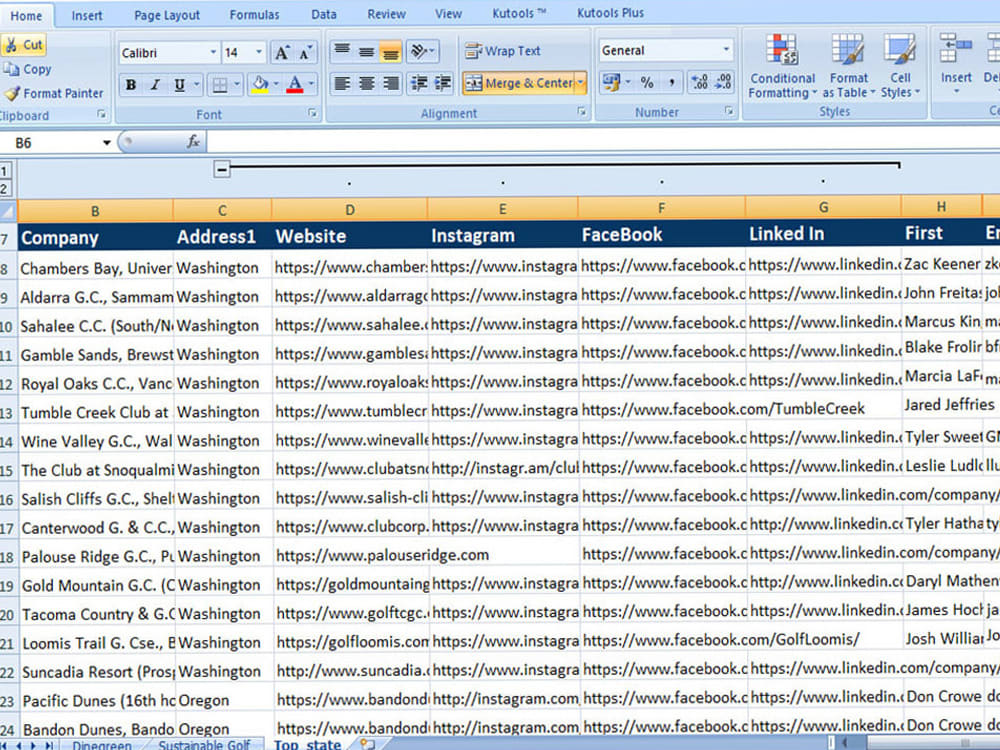Apply yellow Fill Color bucket
Image resolution: width=1000 pixels, height=750 pixels.
[x=260, y=84]
